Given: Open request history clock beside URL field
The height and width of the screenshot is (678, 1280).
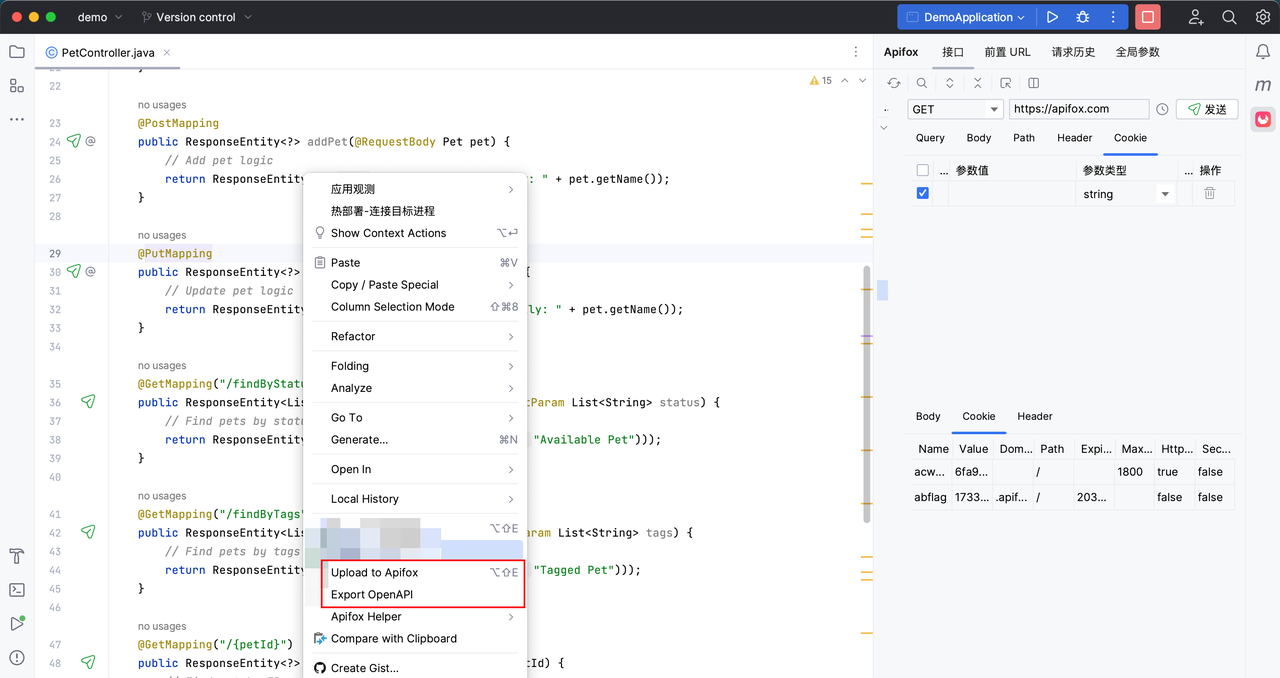Looking at the screenshot, I should point(1162,110).
